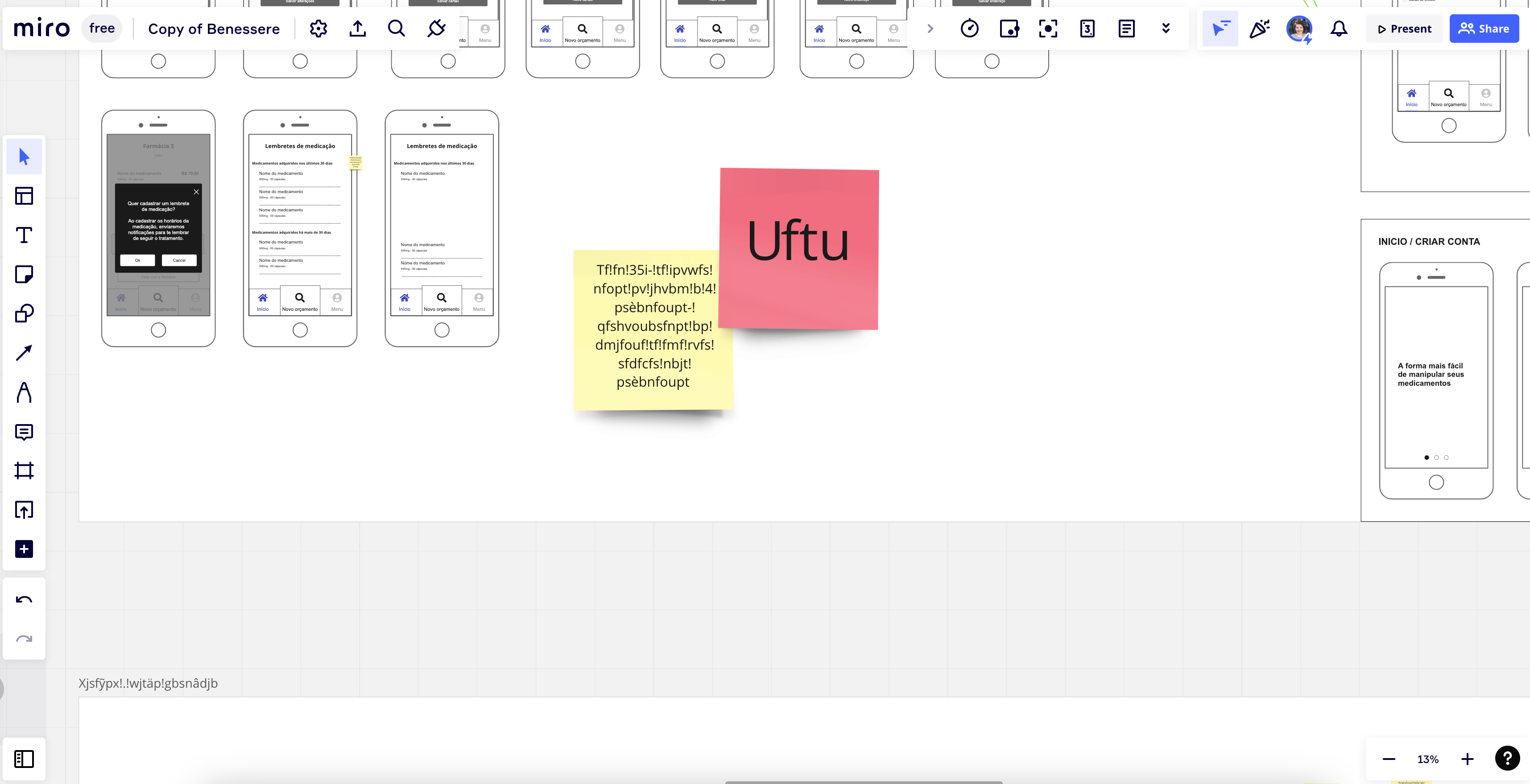Viewport: 1530px width, 784px height.
Task: Click the Present button
Action: point(1404,29)
